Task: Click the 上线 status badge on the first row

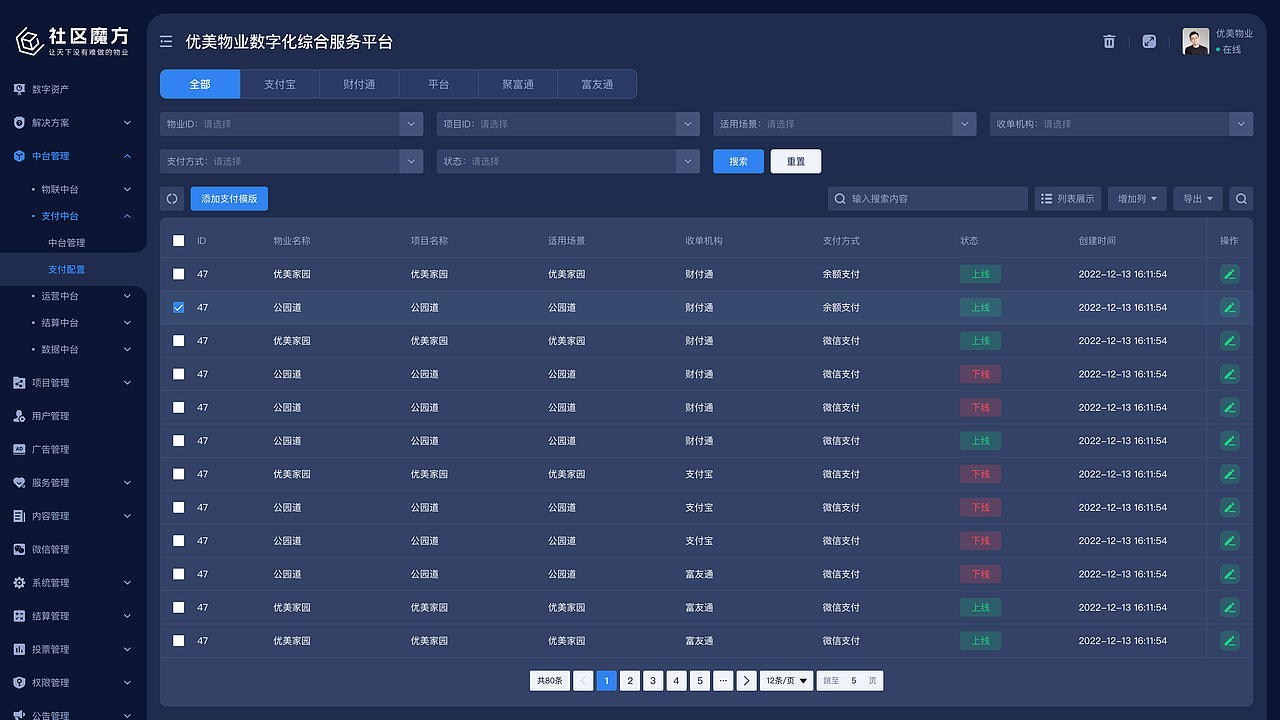Action: tap(980, 274)
